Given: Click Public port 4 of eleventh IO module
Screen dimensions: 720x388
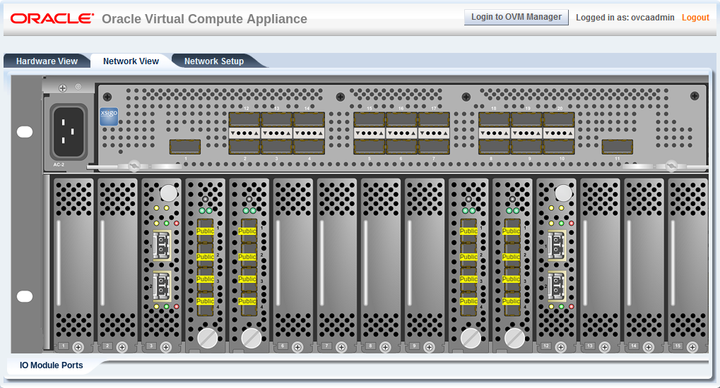Looking at the screenshot, I should tap(511, 301).
